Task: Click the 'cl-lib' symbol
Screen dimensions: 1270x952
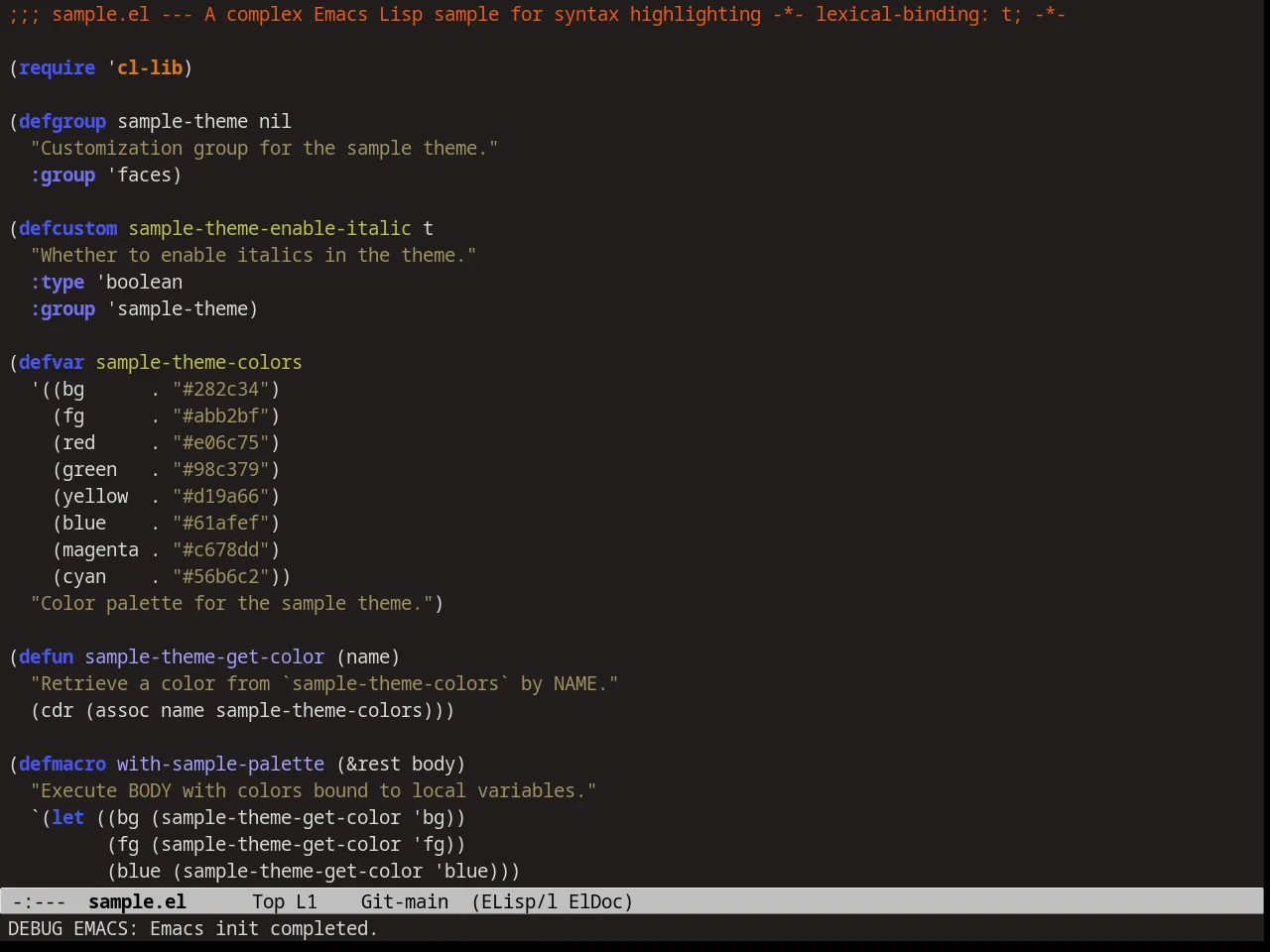Action: pyautogui.click(x=150, y=67)
